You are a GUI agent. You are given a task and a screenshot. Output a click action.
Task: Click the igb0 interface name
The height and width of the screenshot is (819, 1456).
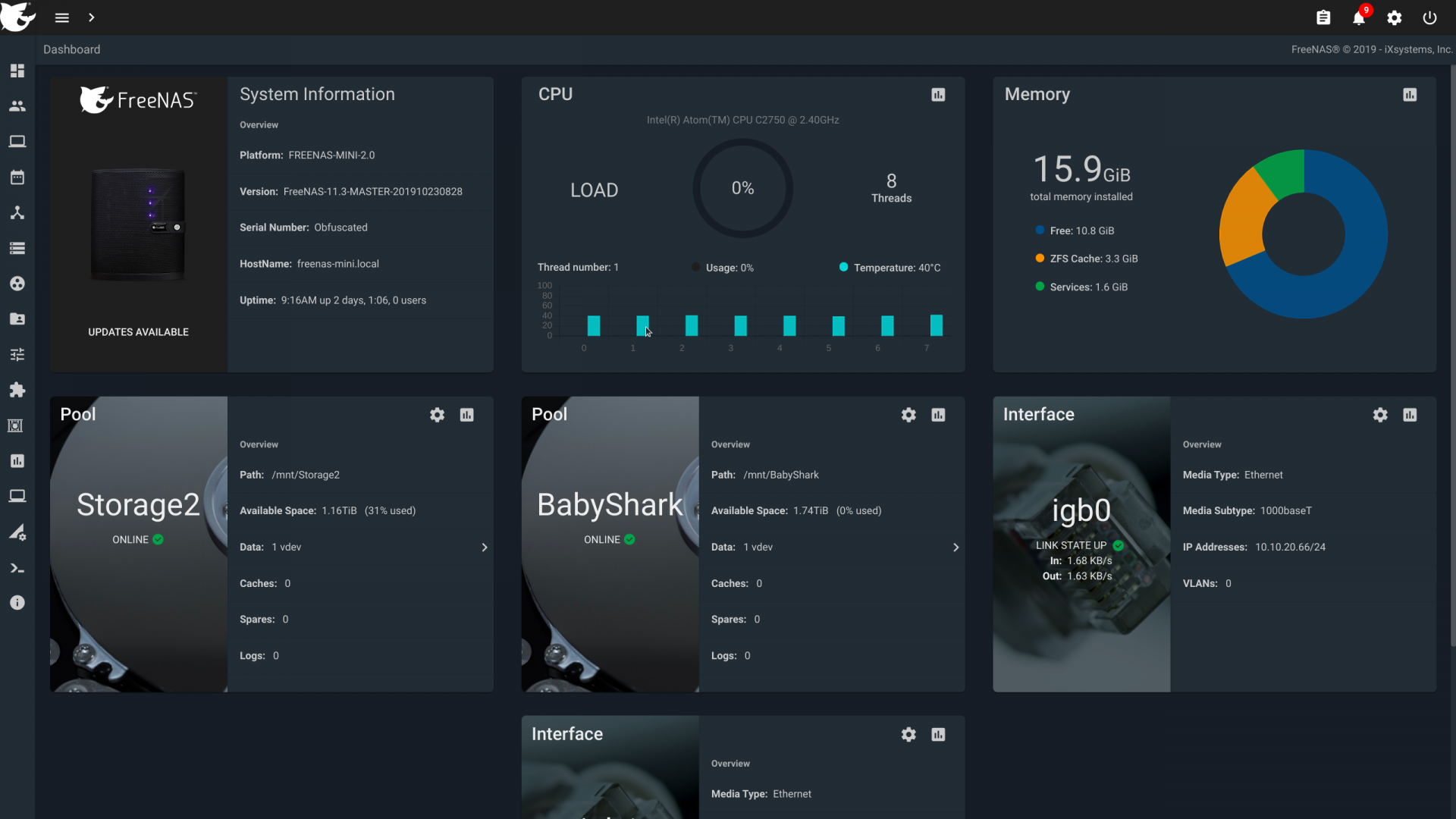point(1081,511)
